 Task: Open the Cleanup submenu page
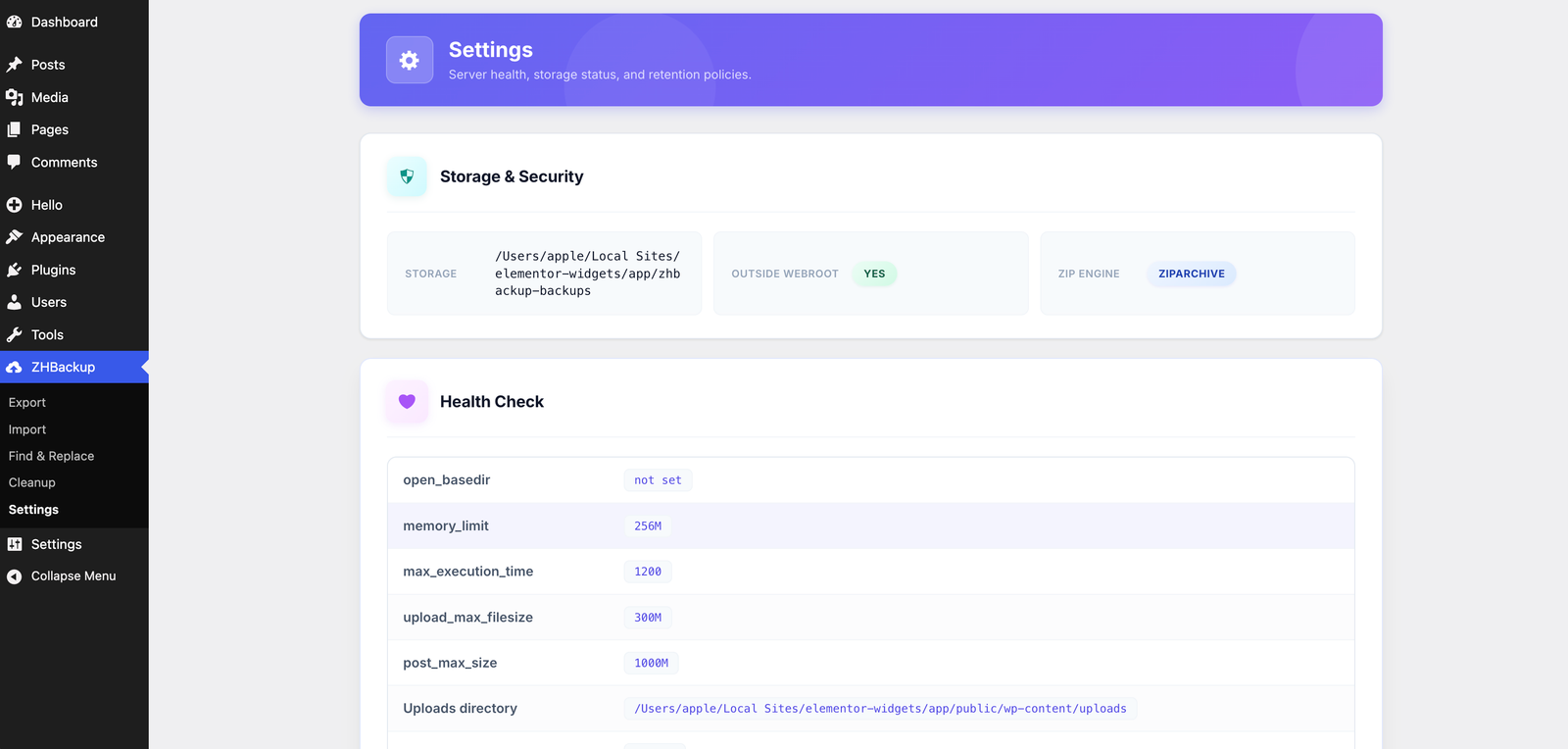[32, 482]
